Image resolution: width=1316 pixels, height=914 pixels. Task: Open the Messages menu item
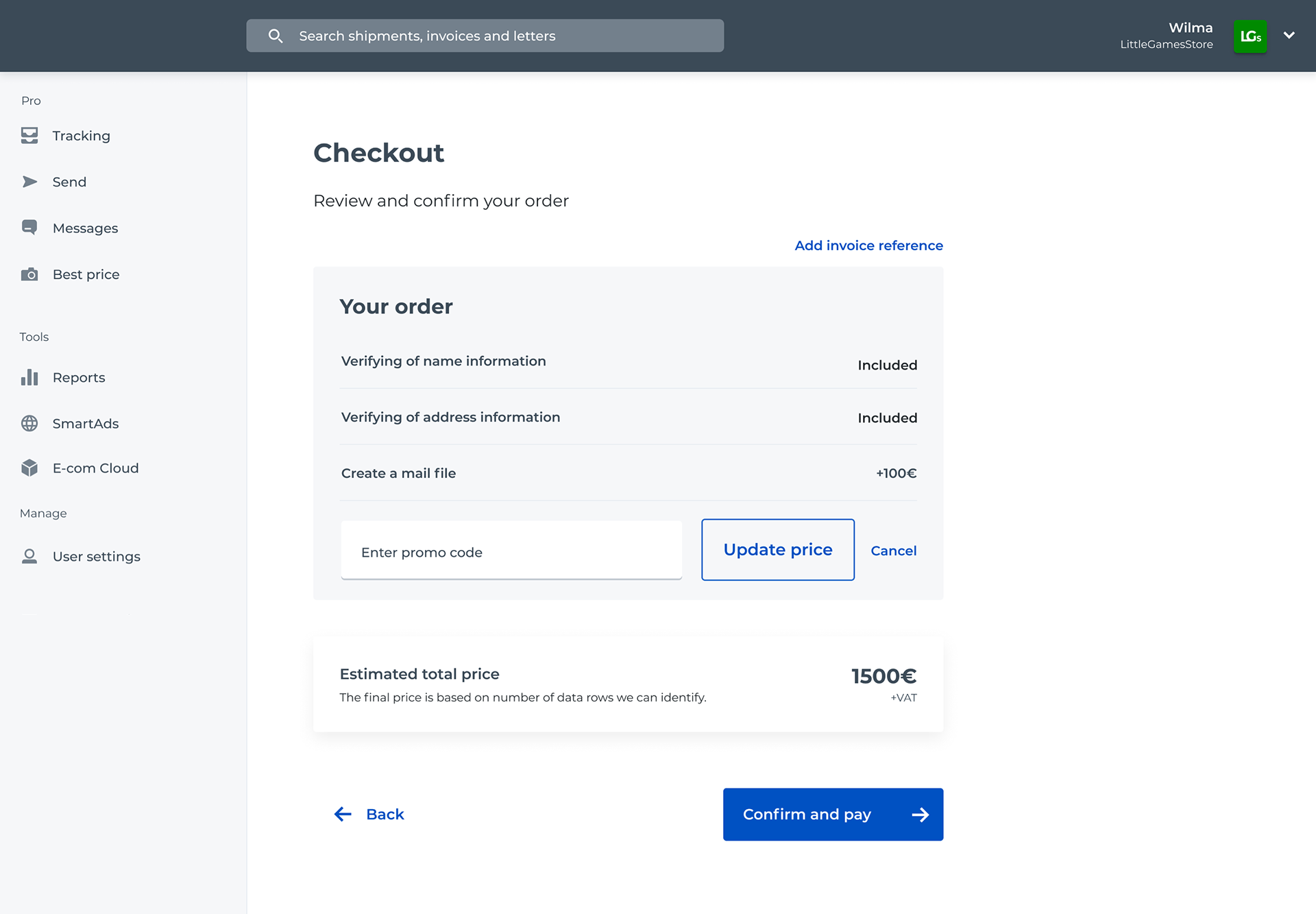[x=85, y=228]
